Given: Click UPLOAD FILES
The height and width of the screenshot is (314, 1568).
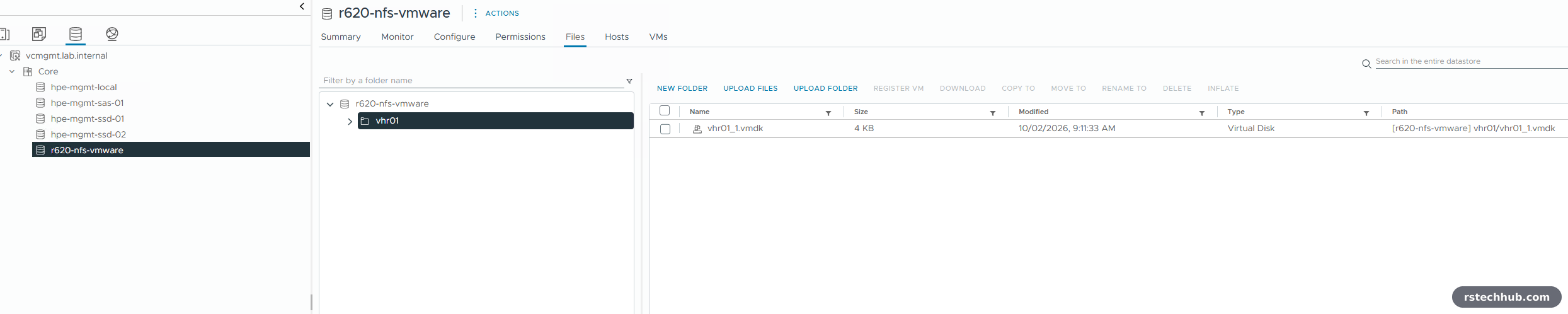Looking at the screenshot, I should pyautogui.click(x=750, y=88).
